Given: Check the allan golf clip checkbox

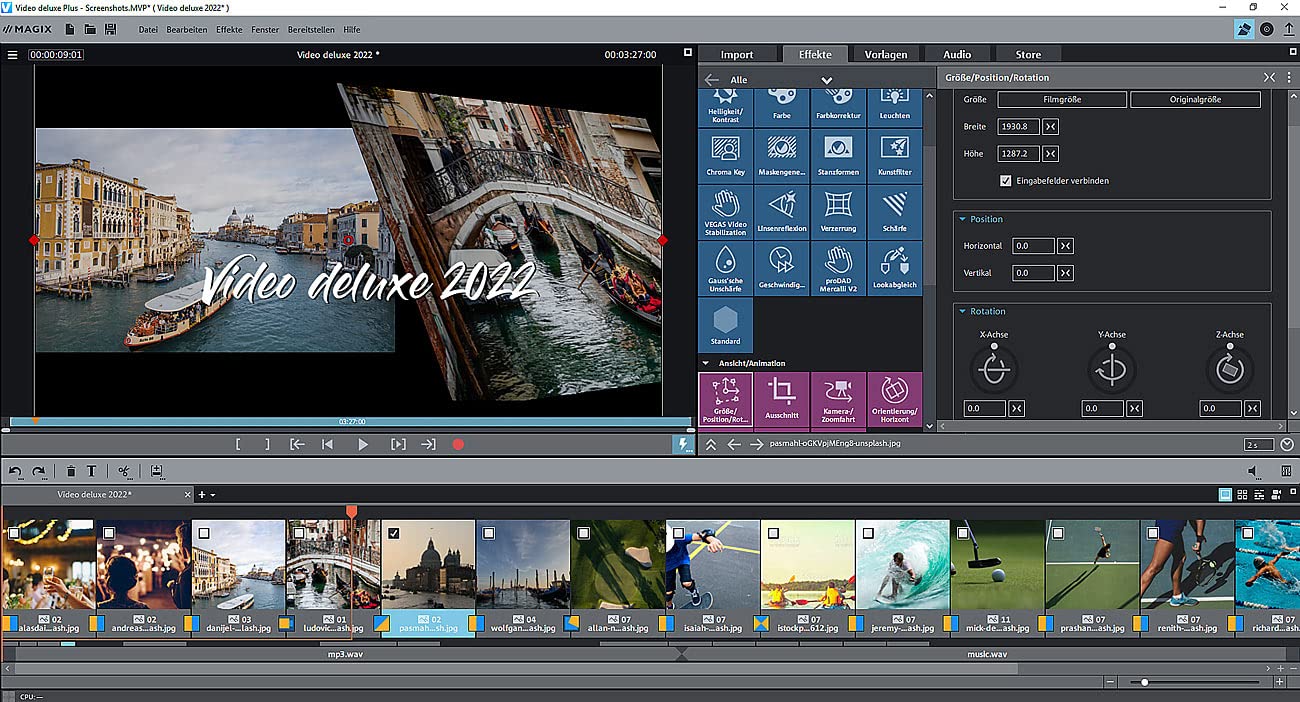Looking at the screenshot, I should (x=584, y=534).
